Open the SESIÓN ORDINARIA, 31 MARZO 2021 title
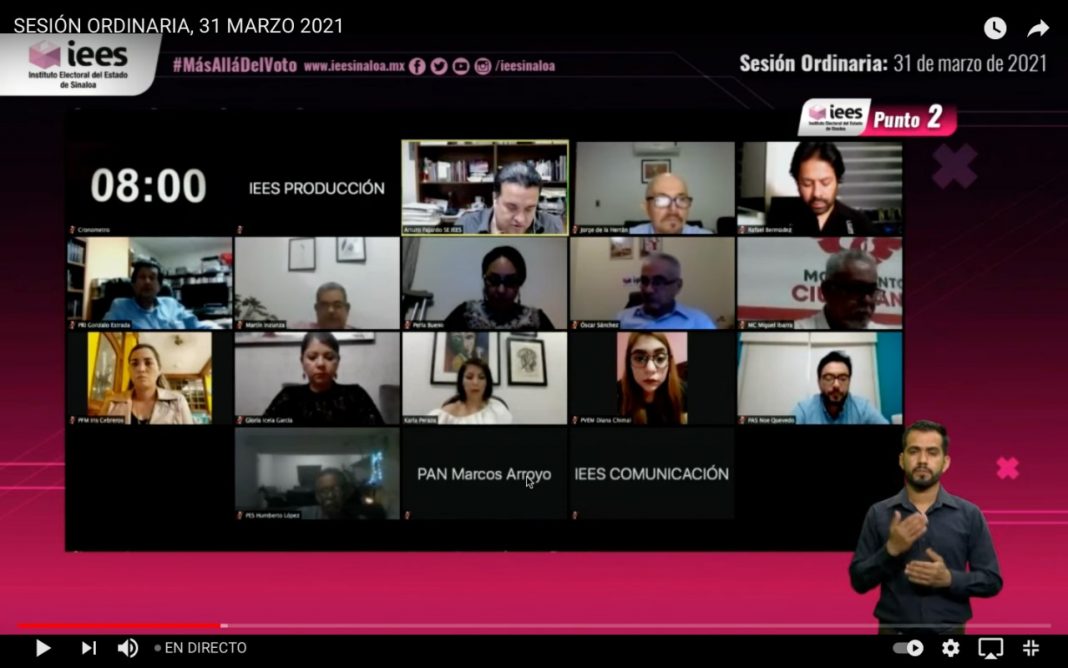The image size is (1068, 668). (x=178, y=26)
